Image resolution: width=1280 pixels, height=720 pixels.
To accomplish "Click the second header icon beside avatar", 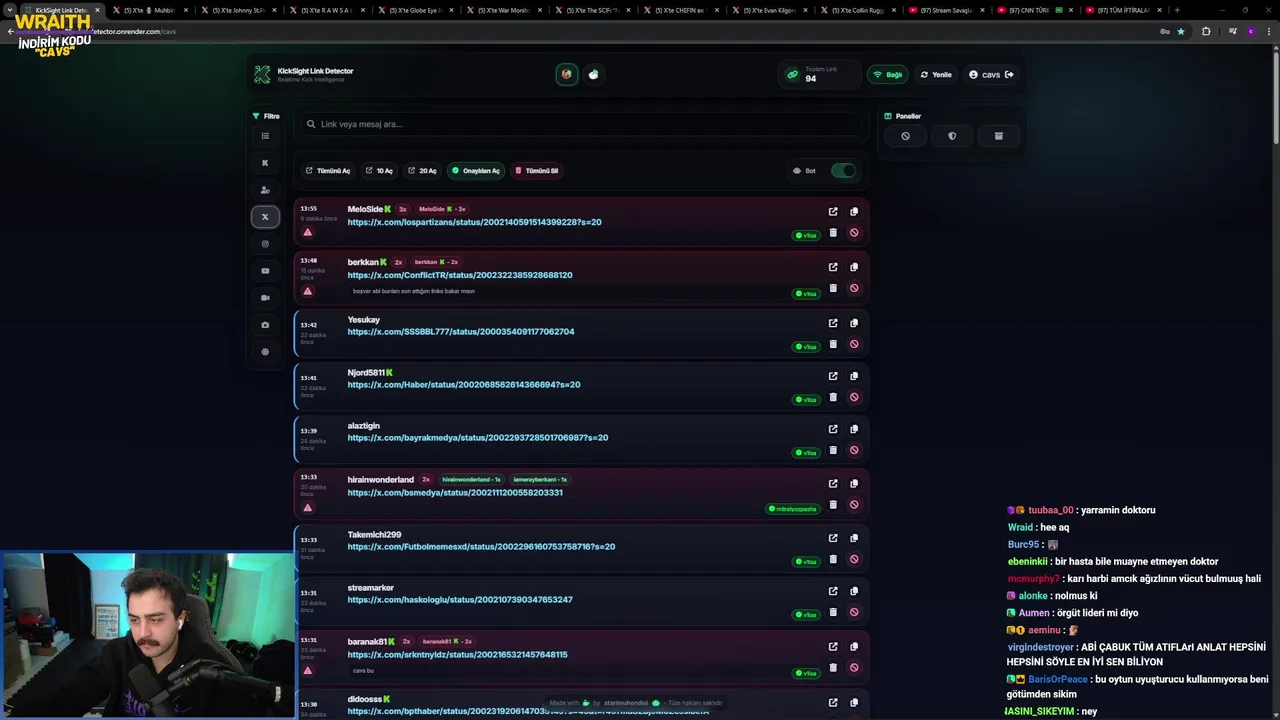I will pos(594,74).
